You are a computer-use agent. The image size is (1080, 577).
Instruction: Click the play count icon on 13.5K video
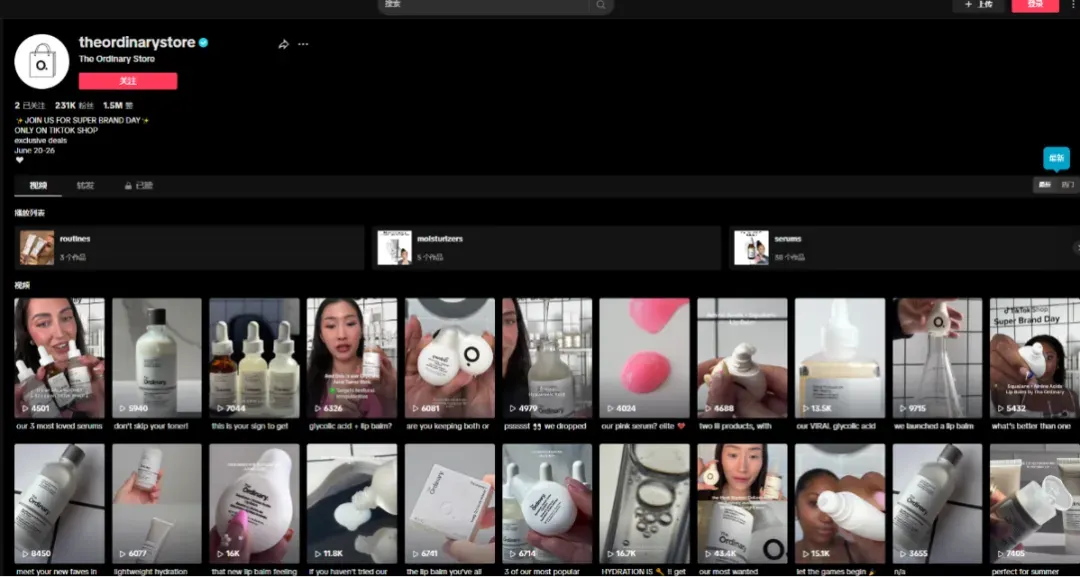click(x=805, y=408)
